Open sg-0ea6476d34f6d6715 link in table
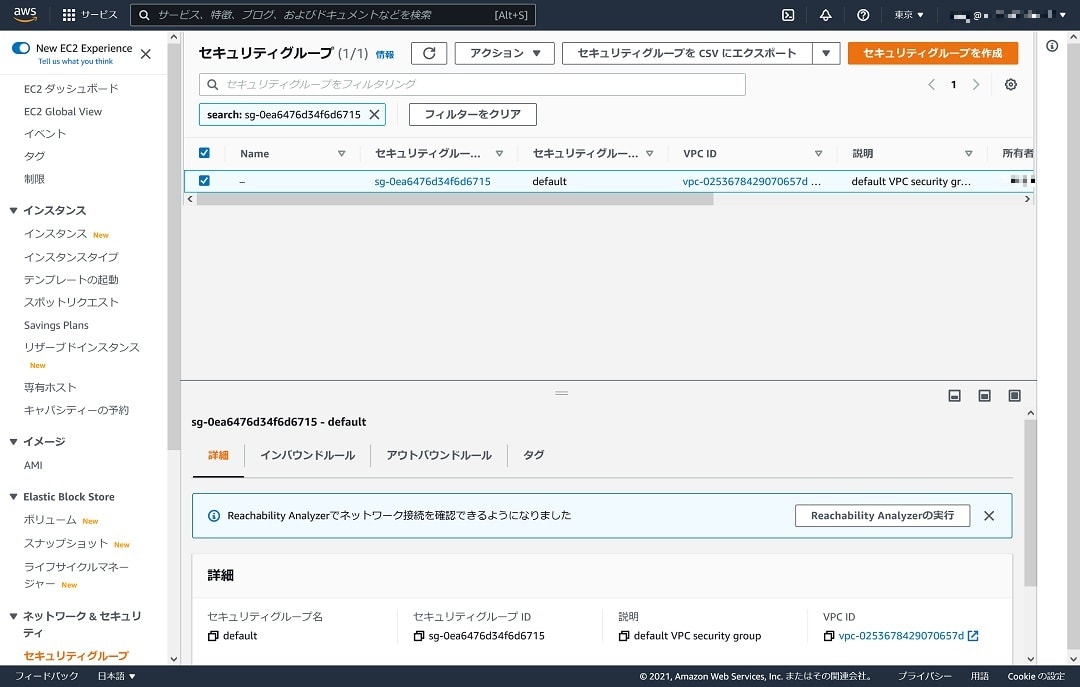Viewport: 1080px width, 687px height. pyautogui.click(x=433, y=181)
